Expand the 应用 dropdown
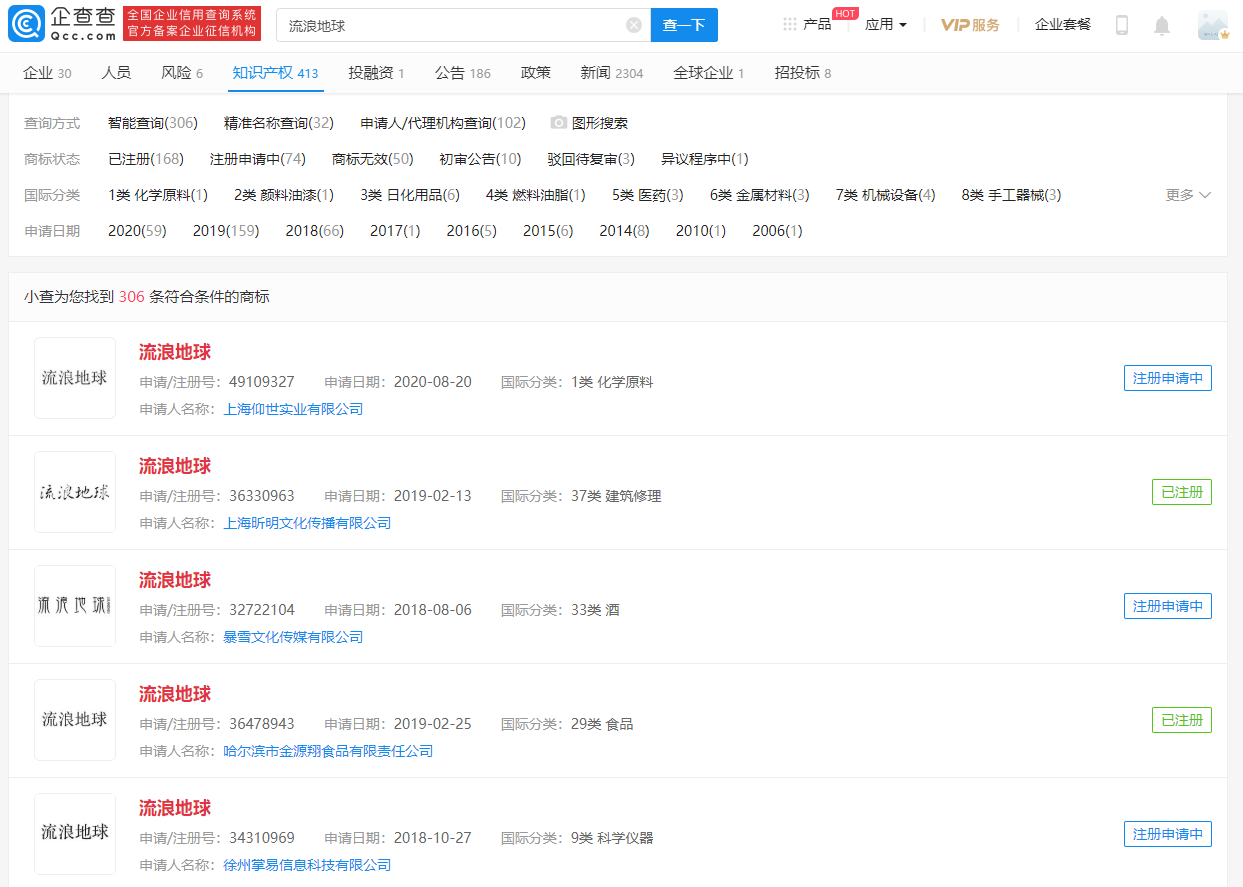 tap(886, 25)
